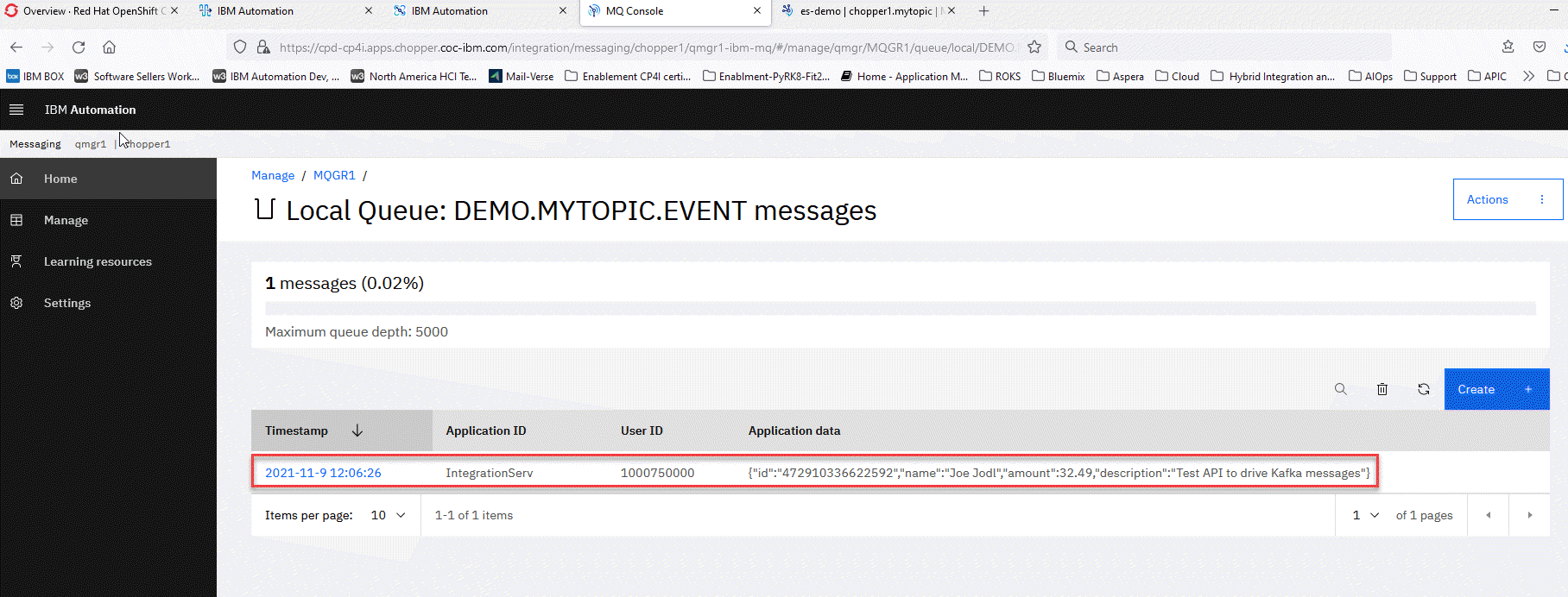Viewport: 1568px width, 597px height.
Task: Go to next page of messages
Action: point(1529,515)
